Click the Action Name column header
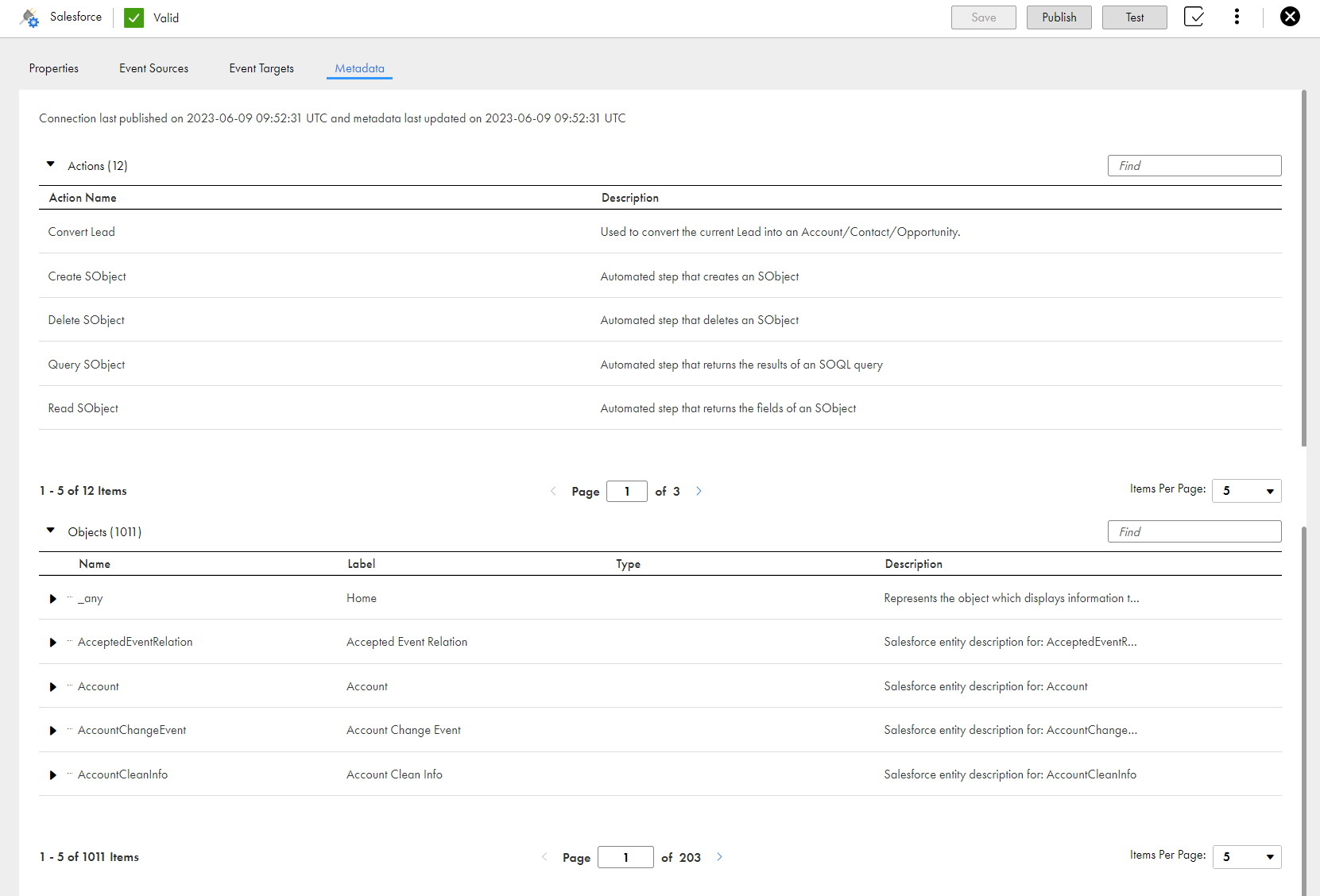1320x896 pixels. point(83,198)
